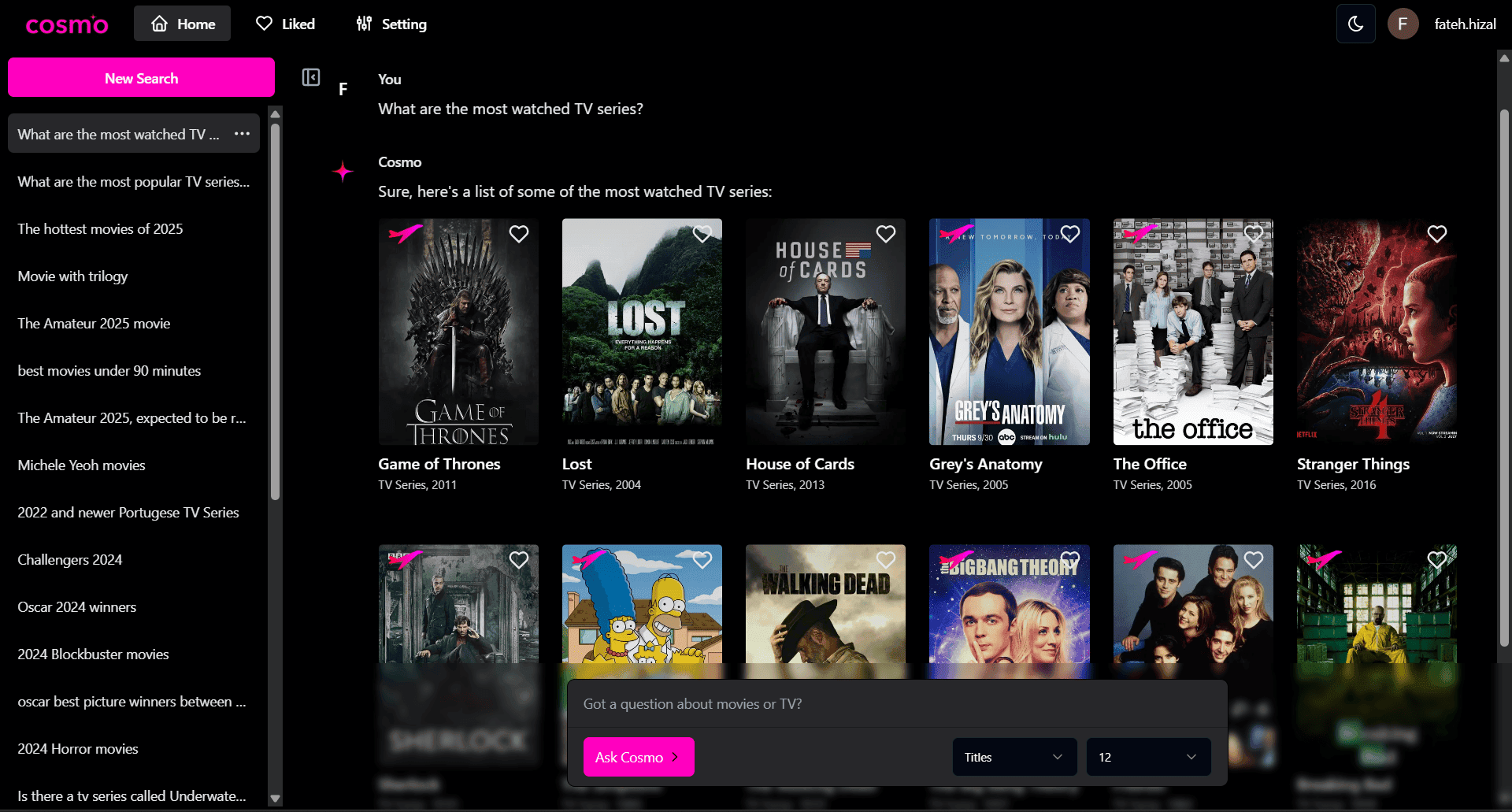Click the user avatar F icon

1402,24
